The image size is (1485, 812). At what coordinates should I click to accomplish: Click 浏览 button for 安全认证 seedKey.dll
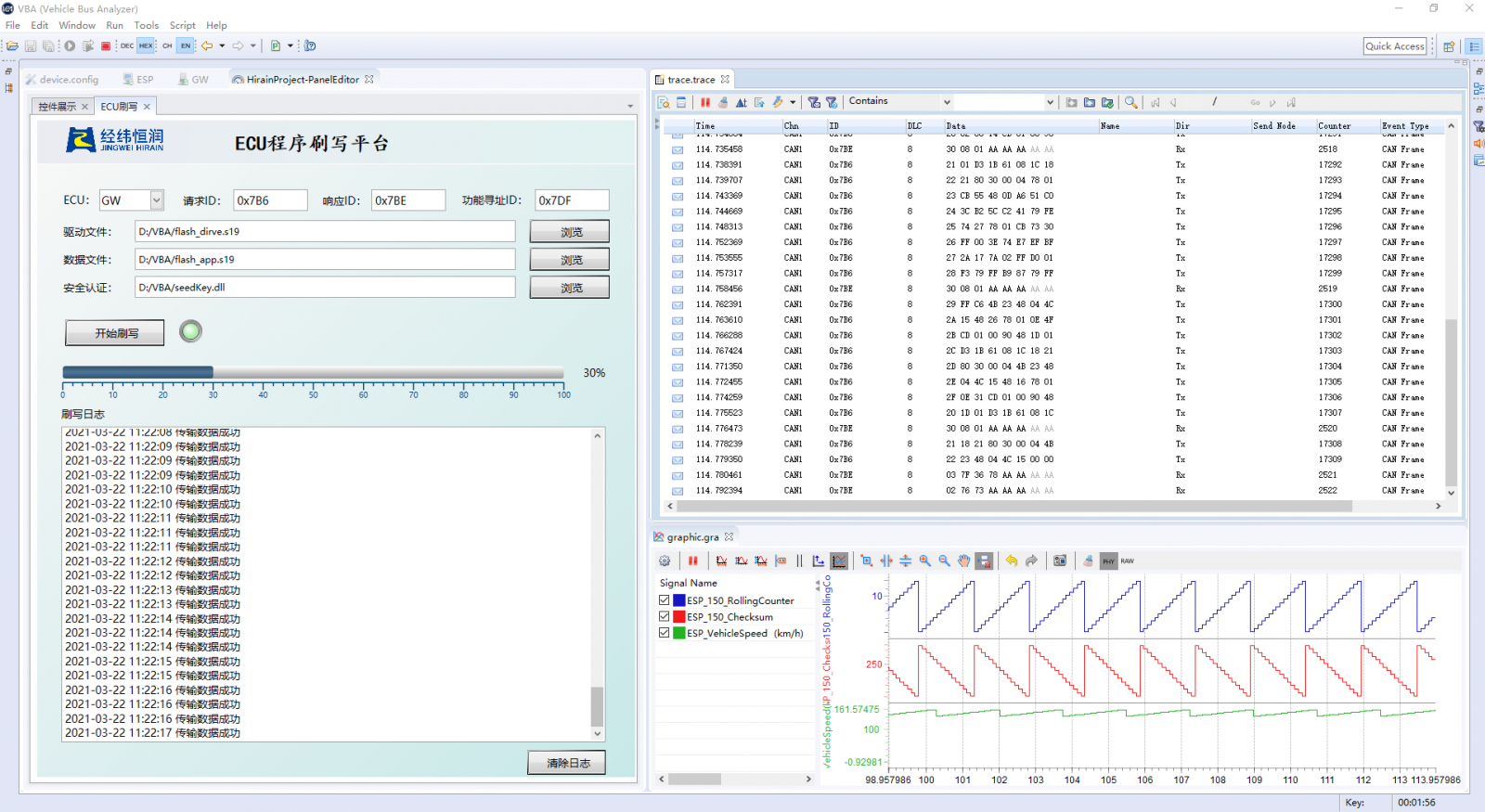tap(570, 288)
